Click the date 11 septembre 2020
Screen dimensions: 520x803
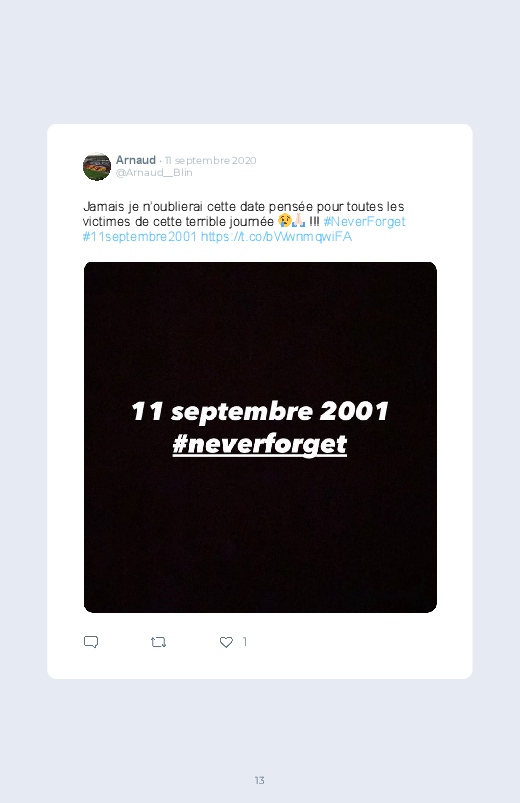pyautogui.click(x=211, y=160)
